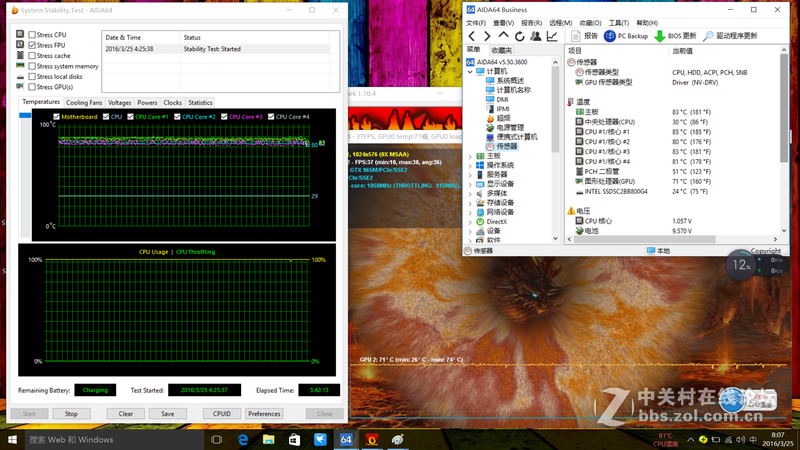The image size is (800, 450).
Task: Click the report icon in AIDA64 toolbar
Action: tap(576, 36)
